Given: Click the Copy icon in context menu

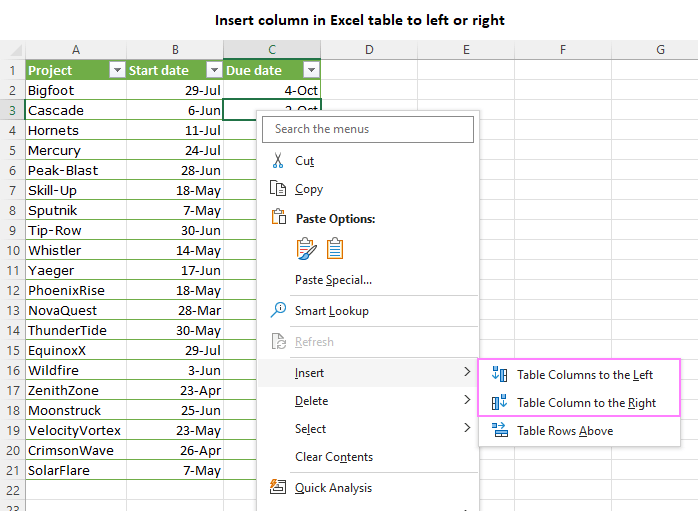Looking at the screenshot, I should point(278,189).
